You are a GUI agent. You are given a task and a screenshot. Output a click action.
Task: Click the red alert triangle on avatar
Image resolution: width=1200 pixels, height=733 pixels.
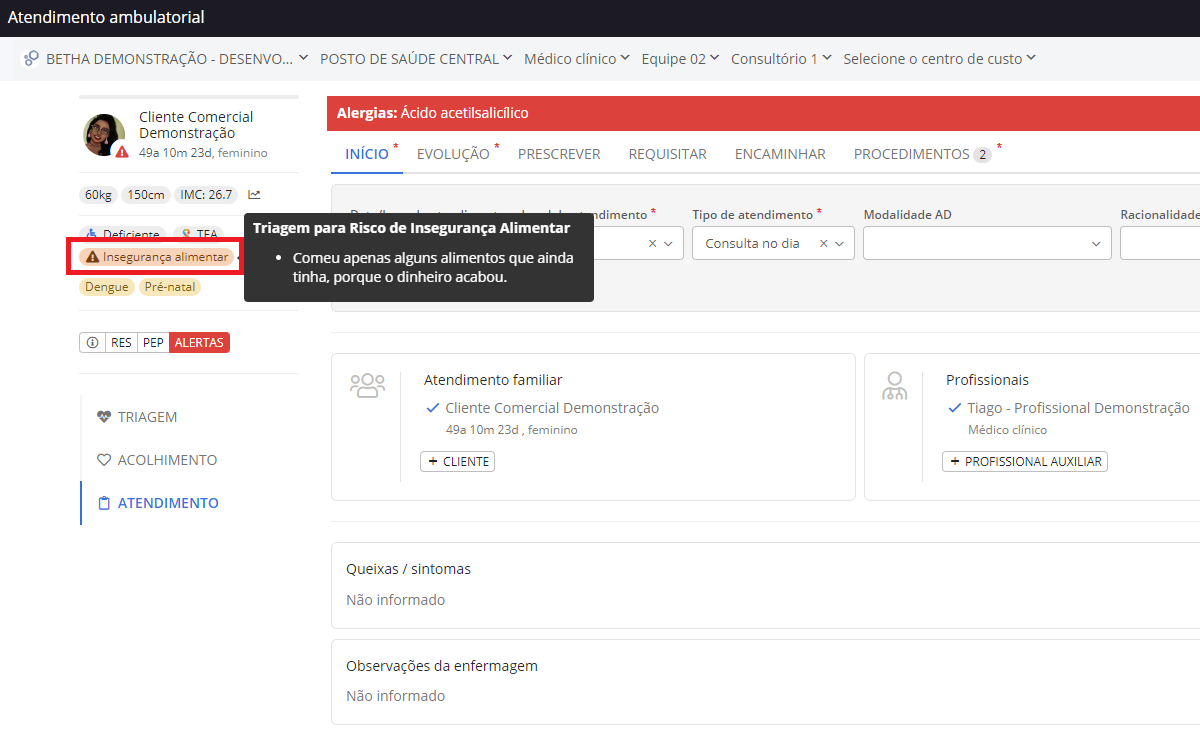click(121, 152)
